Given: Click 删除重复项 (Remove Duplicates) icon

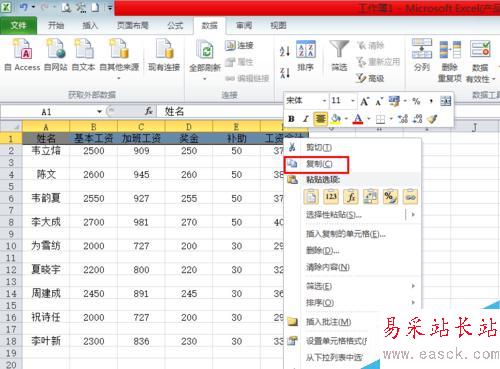Looking at the screenshot, I should pos(450,49).
